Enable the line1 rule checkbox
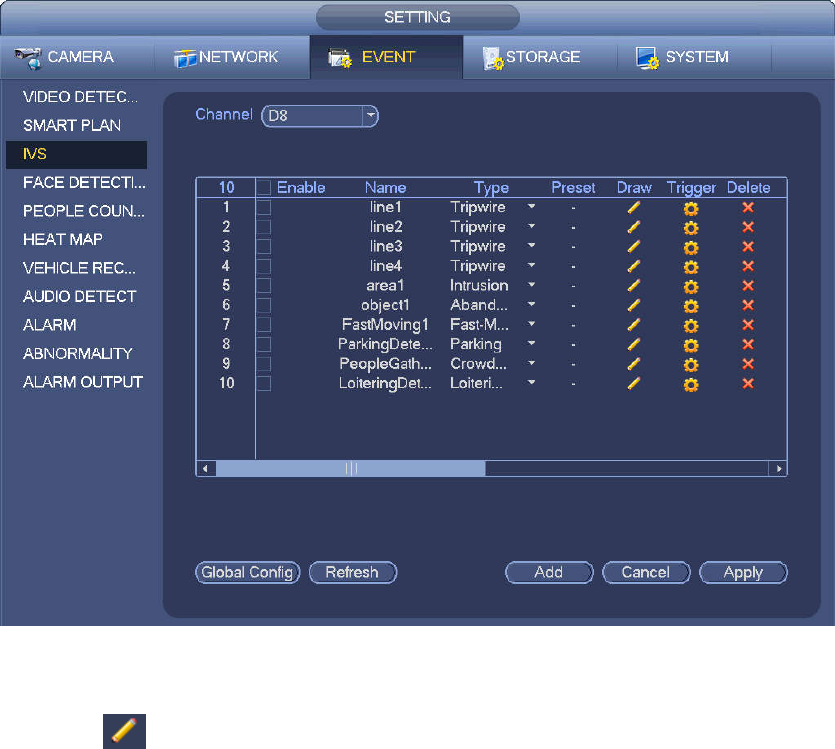Image resolution: width=835 pixels, height=749 pixels. point(264,208)
